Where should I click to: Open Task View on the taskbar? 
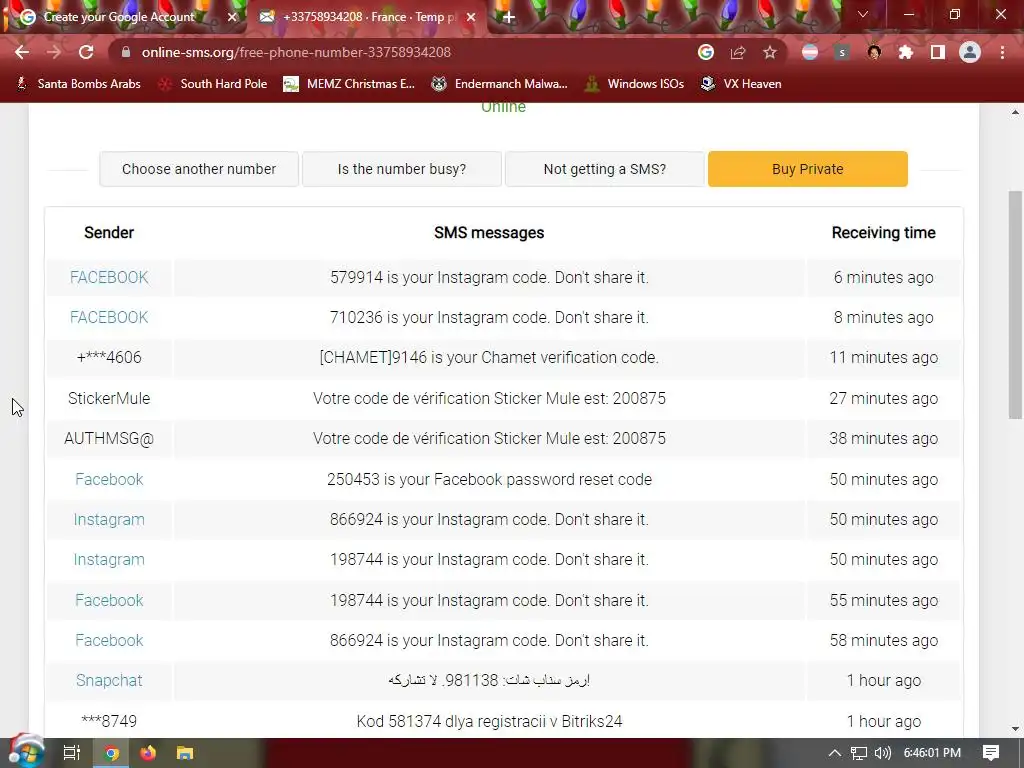(71, 753)
